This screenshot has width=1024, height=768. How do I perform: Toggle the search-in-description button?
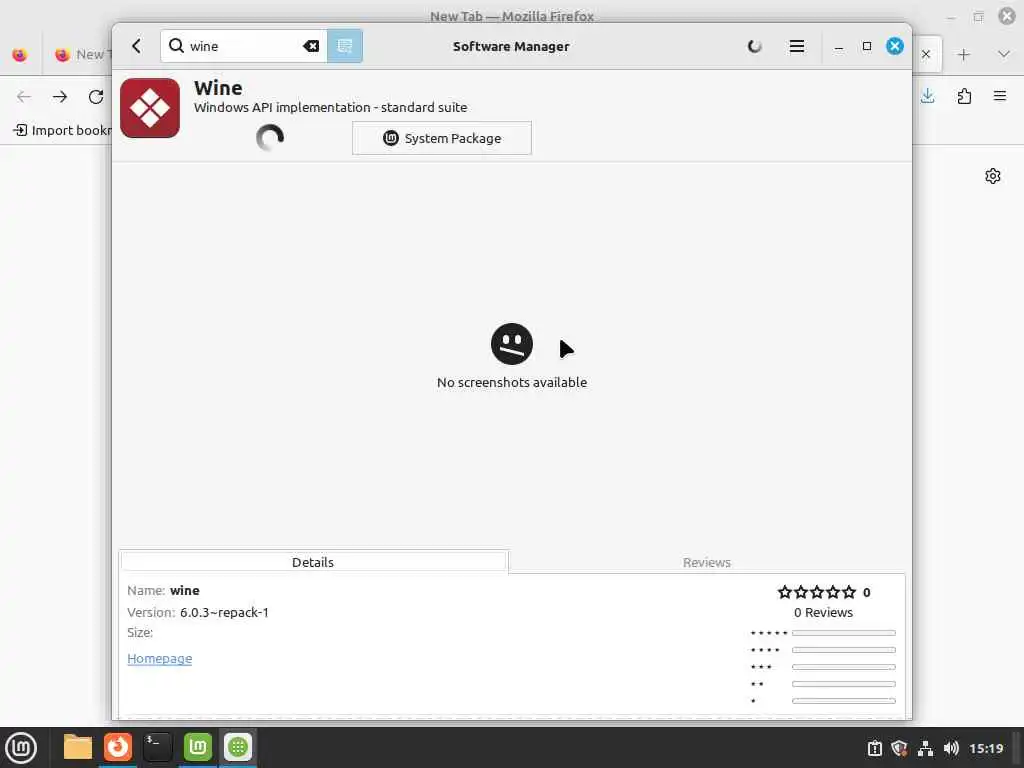click(345, 46)
